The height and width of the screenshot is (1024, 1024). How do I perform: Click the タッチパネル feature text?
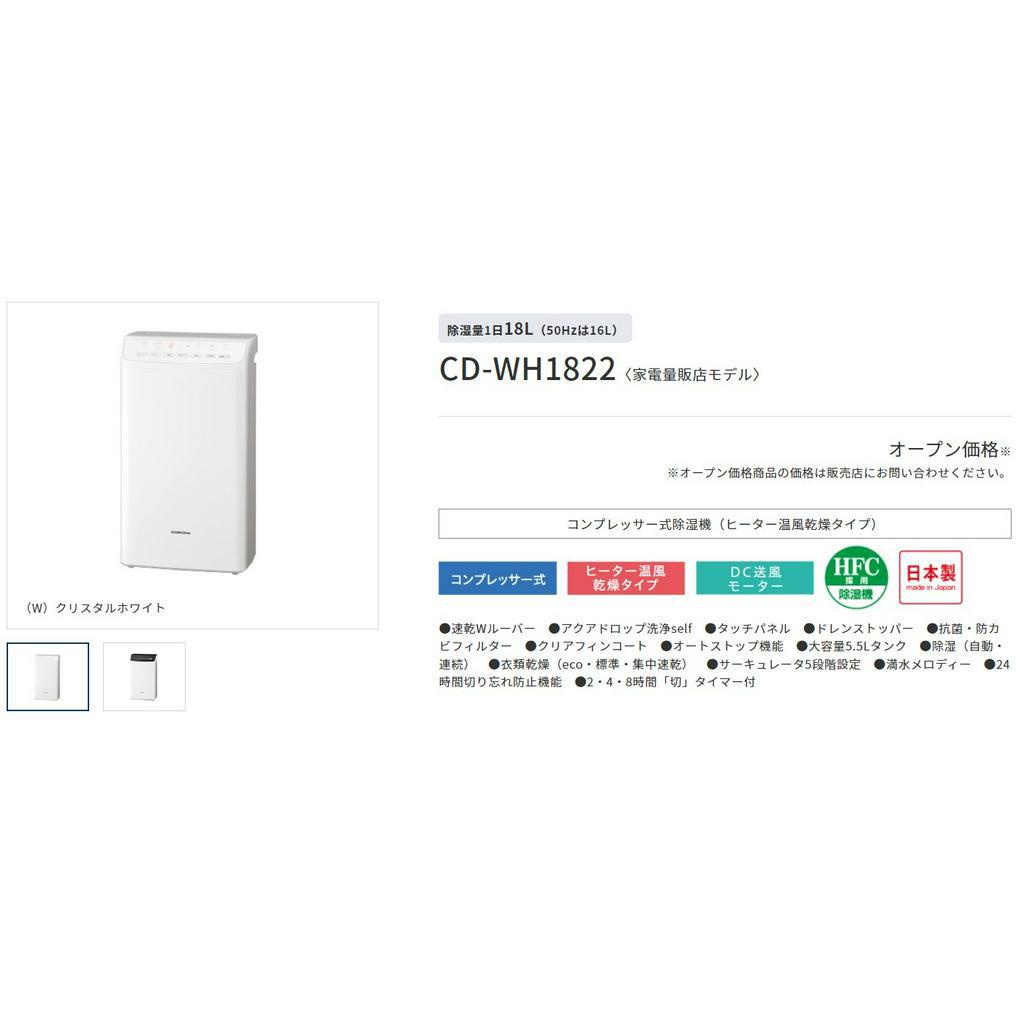(748, 629)
